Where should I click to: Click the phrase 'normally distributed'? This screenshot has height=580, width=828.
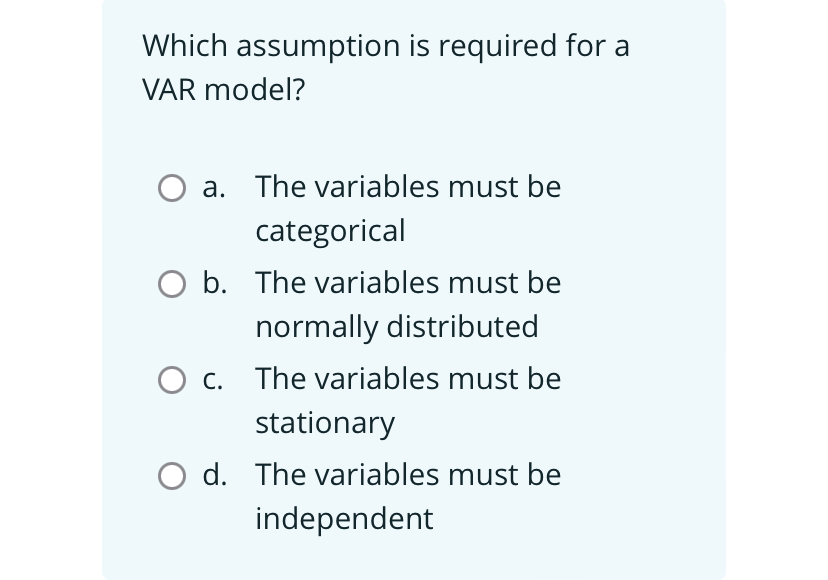[x=398, y=327]
